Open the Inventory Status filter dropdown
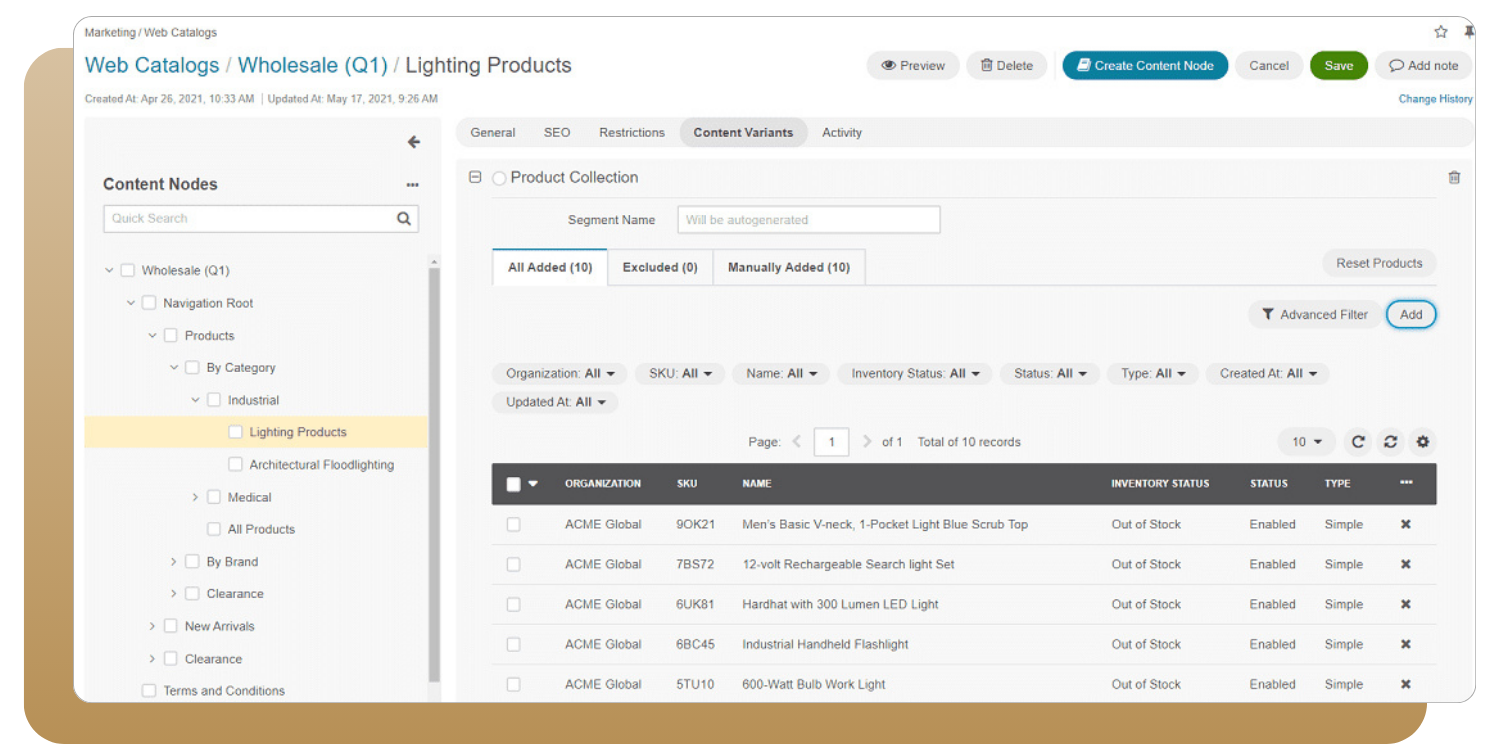The image size is (1500, 753). point(914,373)
